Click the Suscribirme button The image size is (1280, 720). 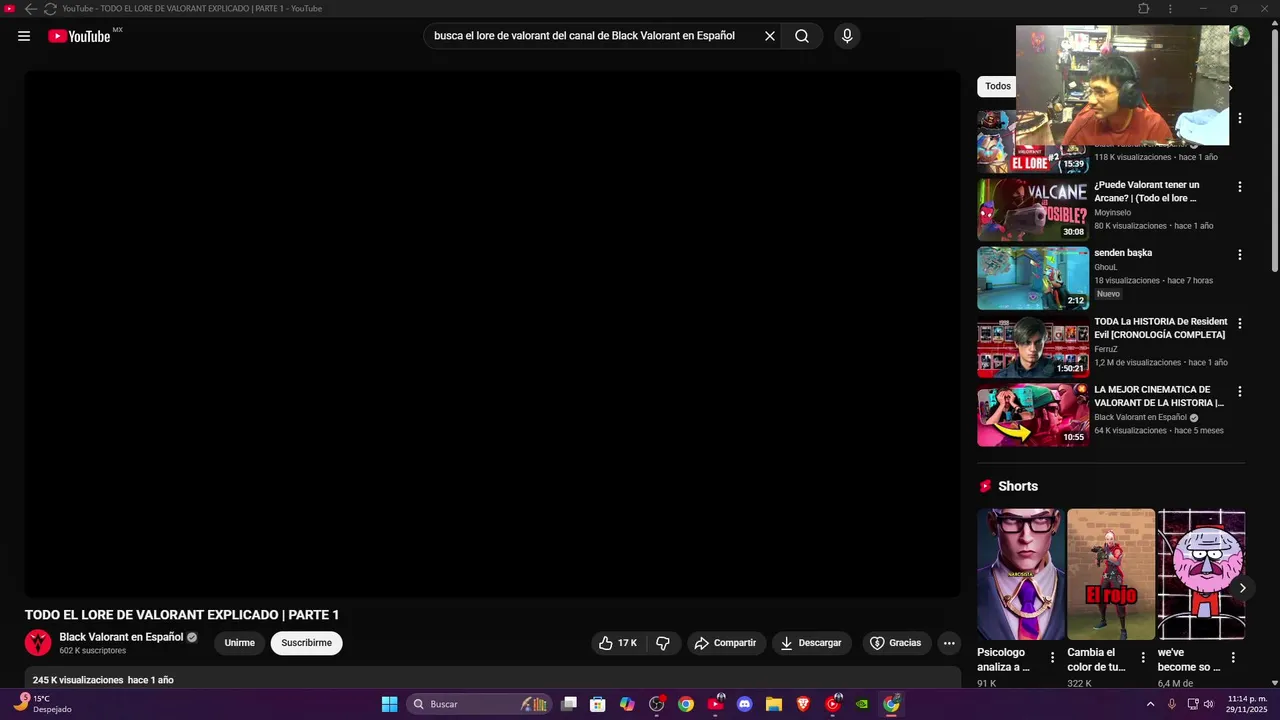coord(306,643)
